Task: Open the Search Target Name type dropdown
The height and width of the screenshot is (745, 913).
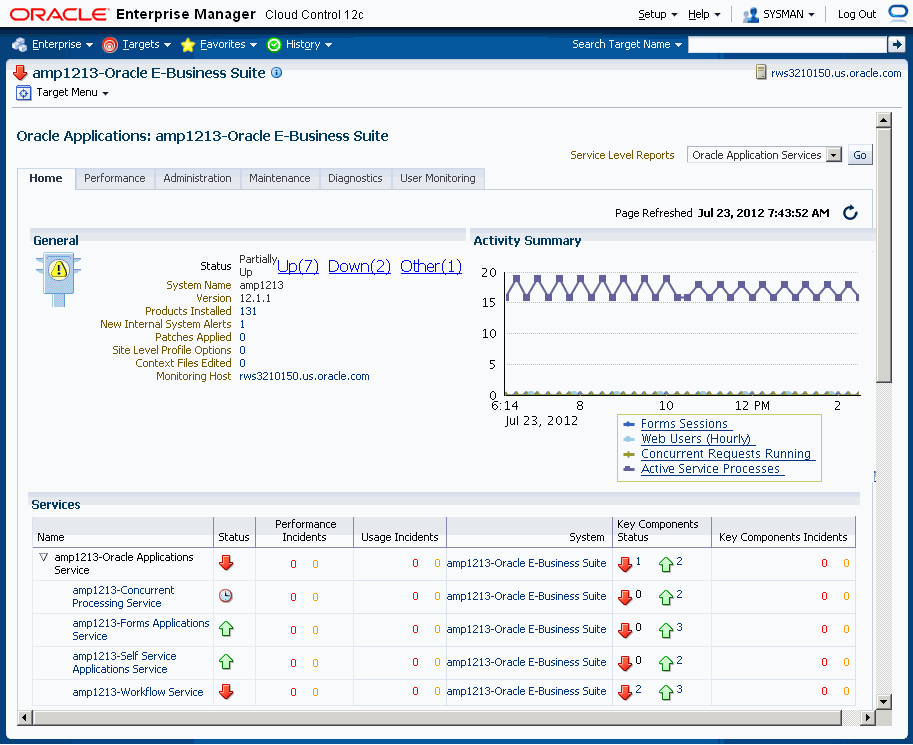Action: click(x=627, y=44)
